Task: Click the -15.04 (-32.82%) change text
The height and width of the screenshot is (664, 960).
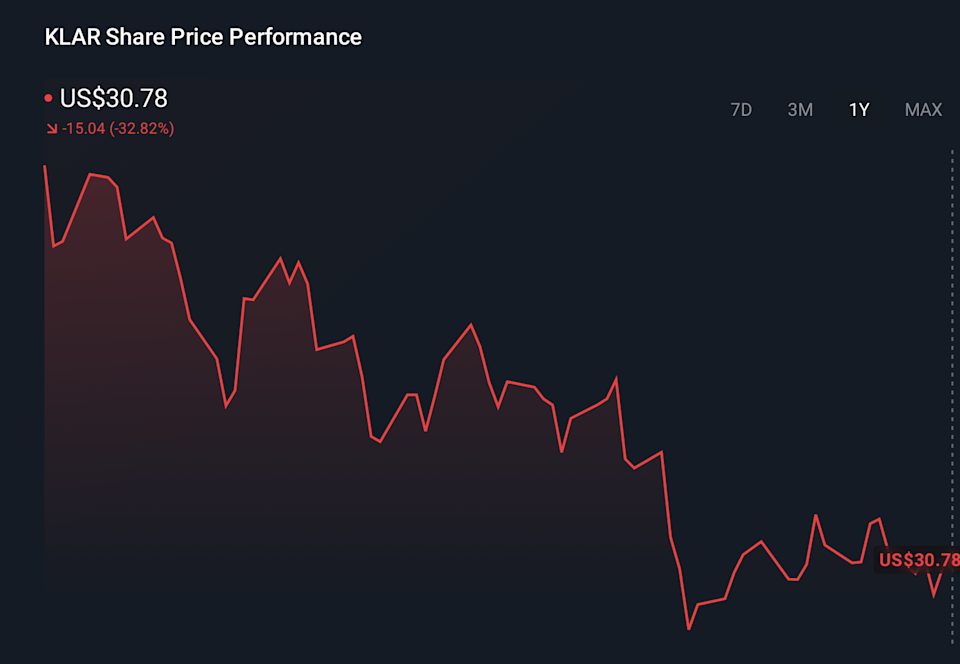Action: pyautogui.click(x=118, y=129)
